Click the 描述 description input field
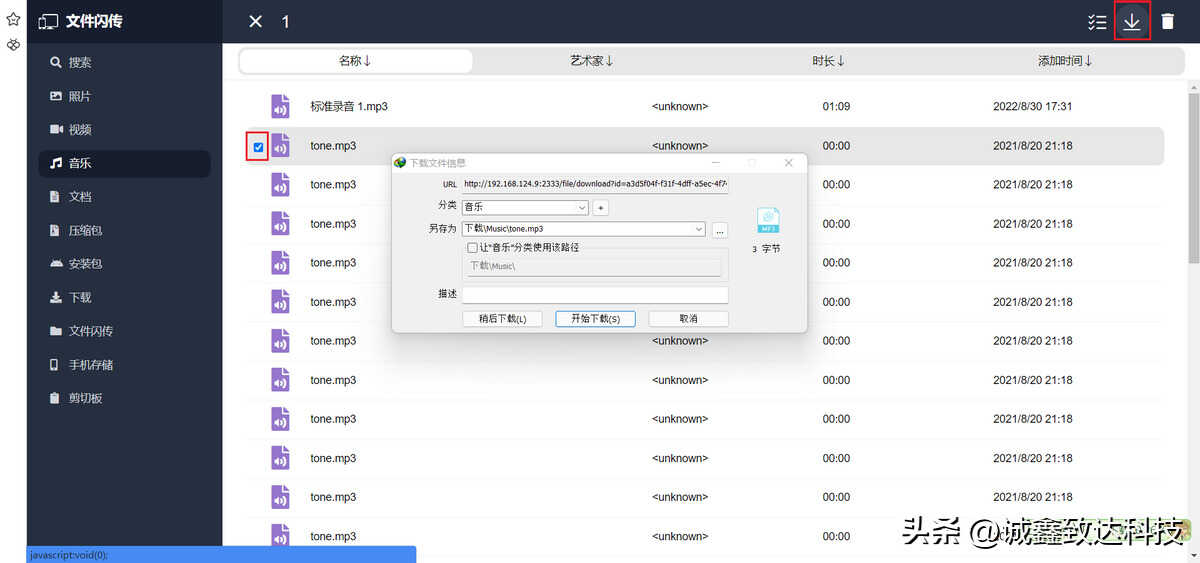This screenshot has height=563, width=1200. pyautogui.click(x=595, y=295)
